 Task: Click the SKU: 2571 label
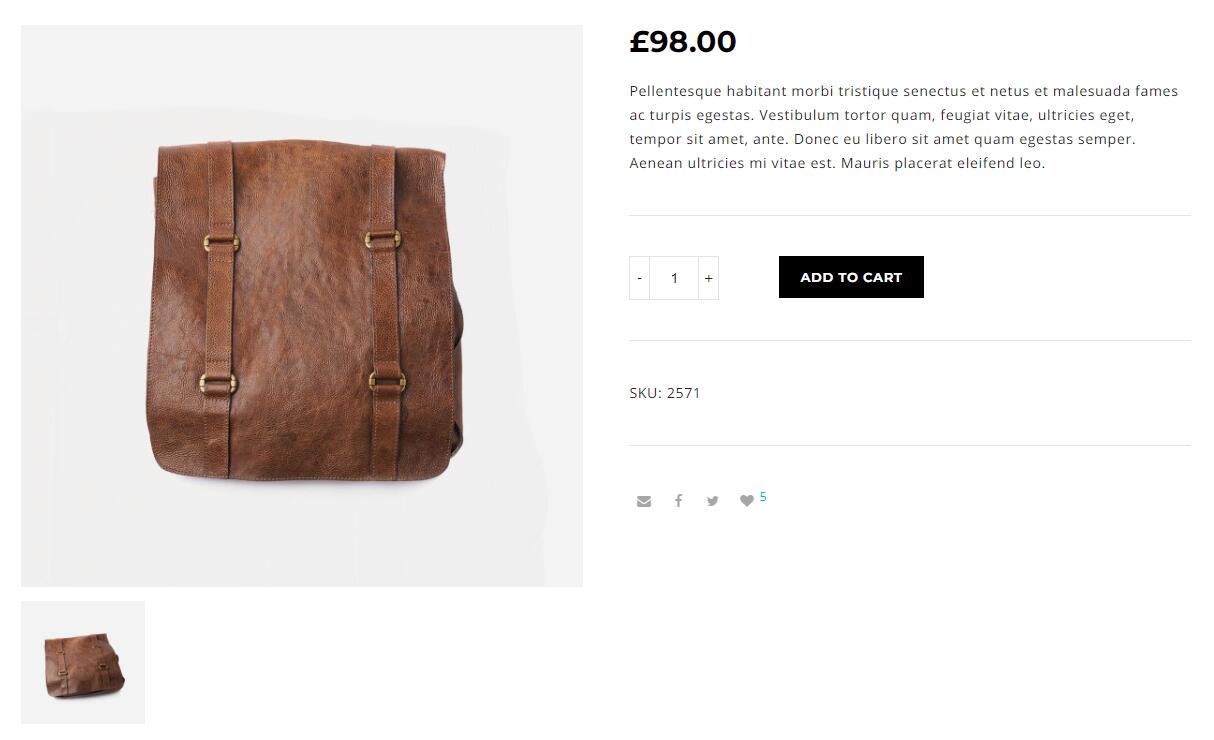click(665, 393)
